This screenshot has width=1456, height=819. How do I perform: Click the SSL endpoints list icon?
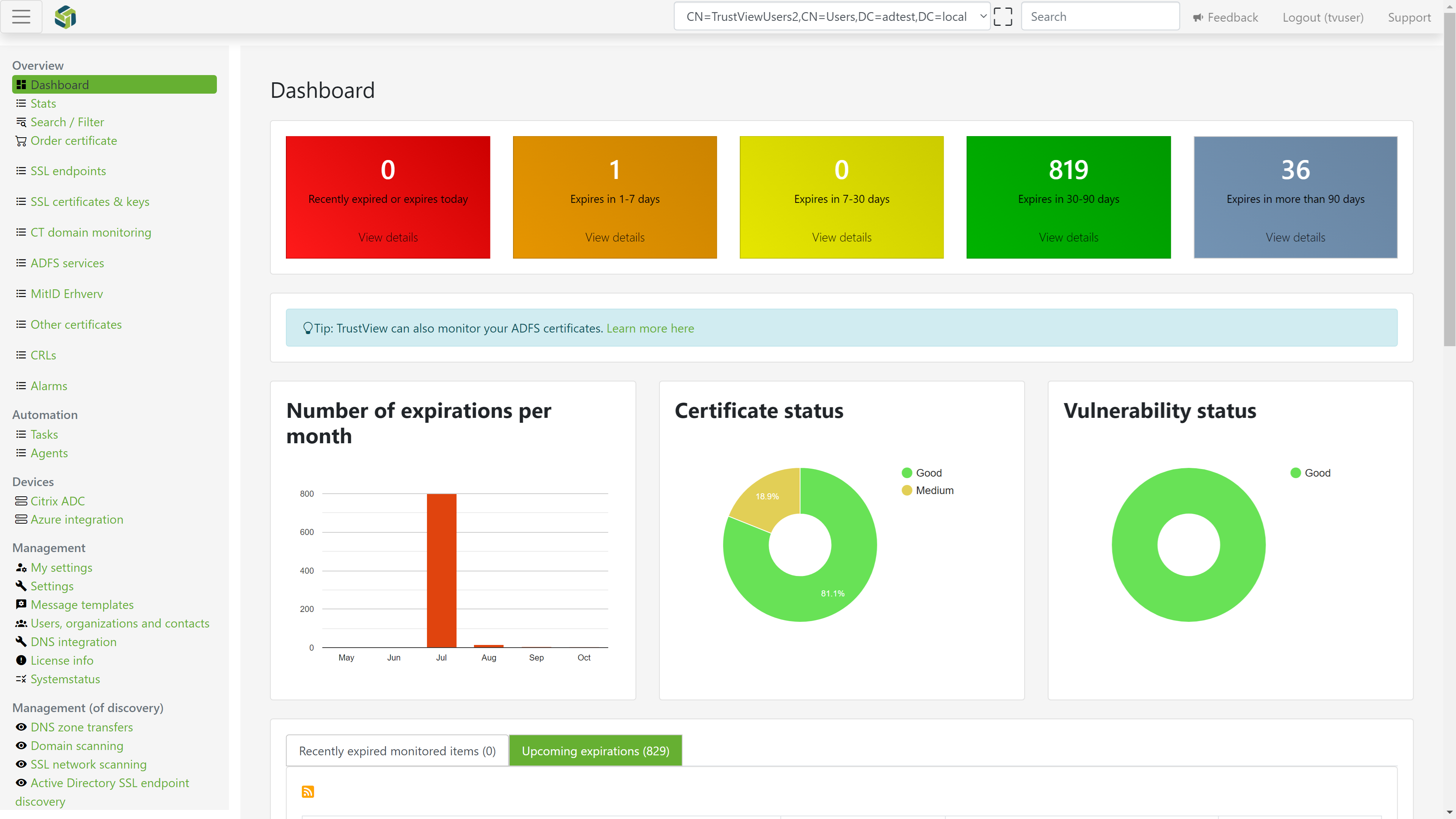[x=22, y=171]
